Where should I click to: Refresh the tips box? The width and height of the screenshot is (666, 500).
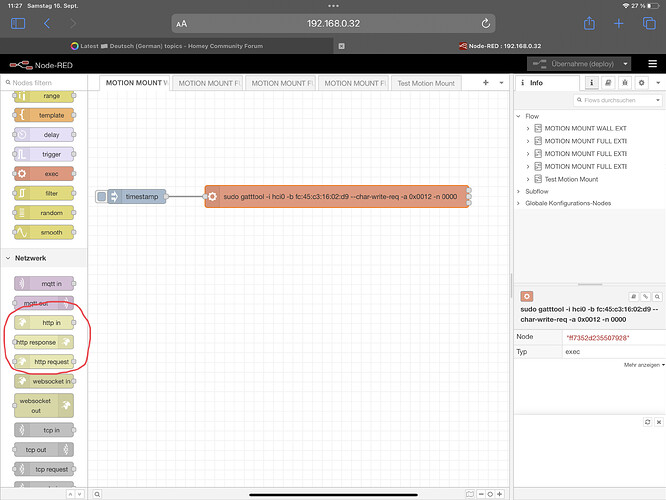point(647,422)
